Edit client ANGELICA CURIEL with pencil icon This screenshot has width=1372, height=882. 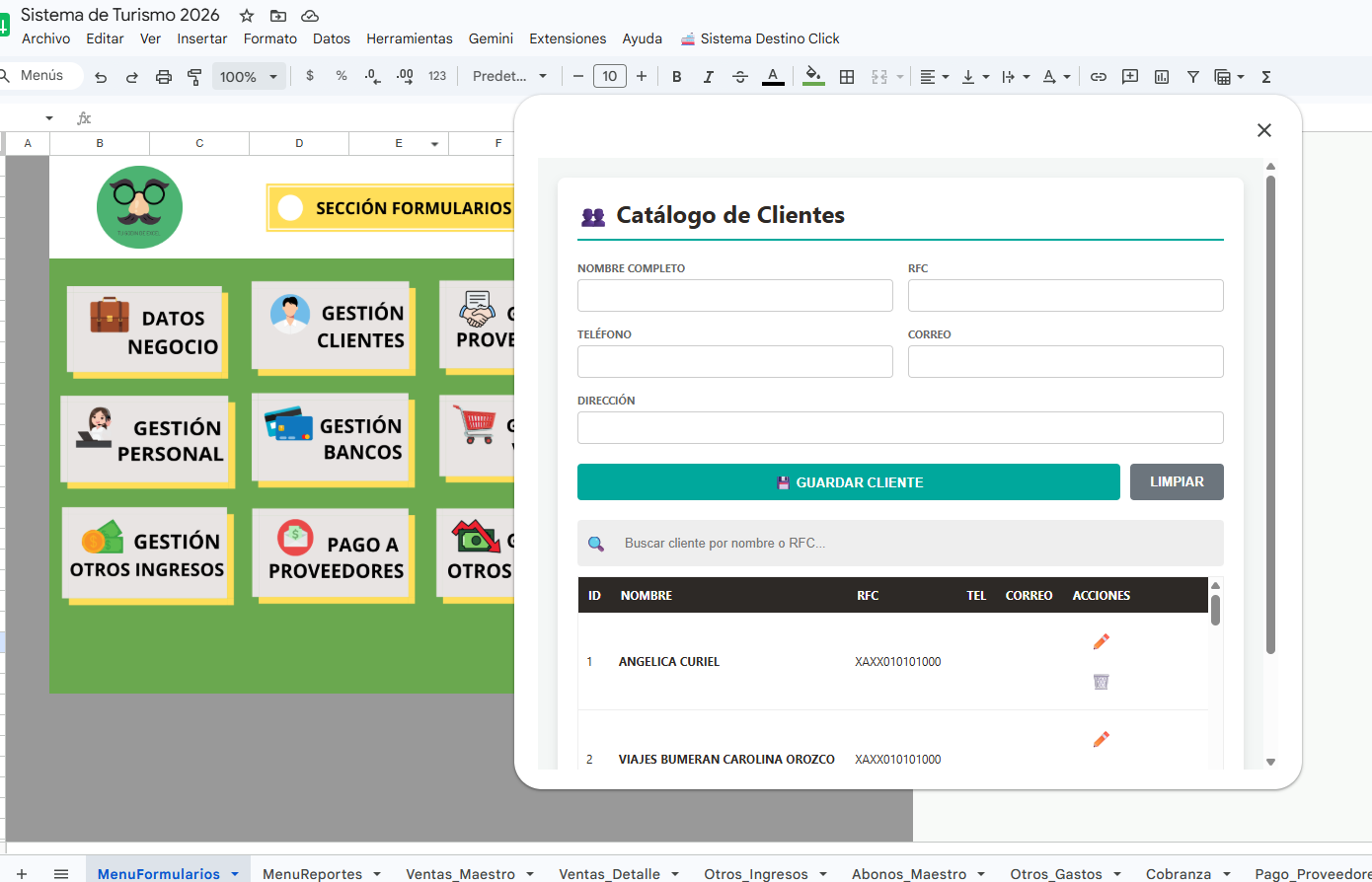(1102, 641)
